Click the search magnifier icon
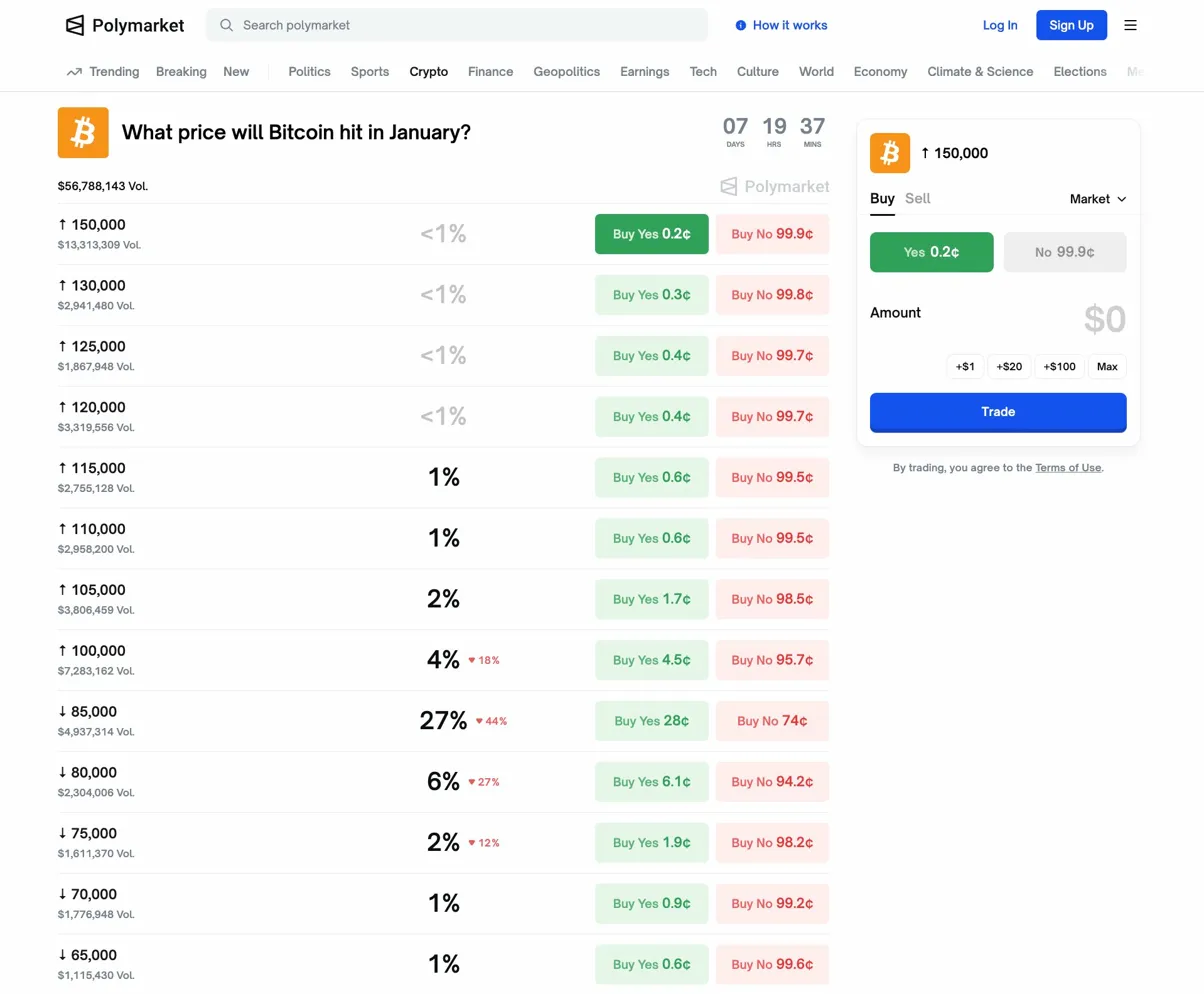This screenshot has height=994, width=1204. 227,25
